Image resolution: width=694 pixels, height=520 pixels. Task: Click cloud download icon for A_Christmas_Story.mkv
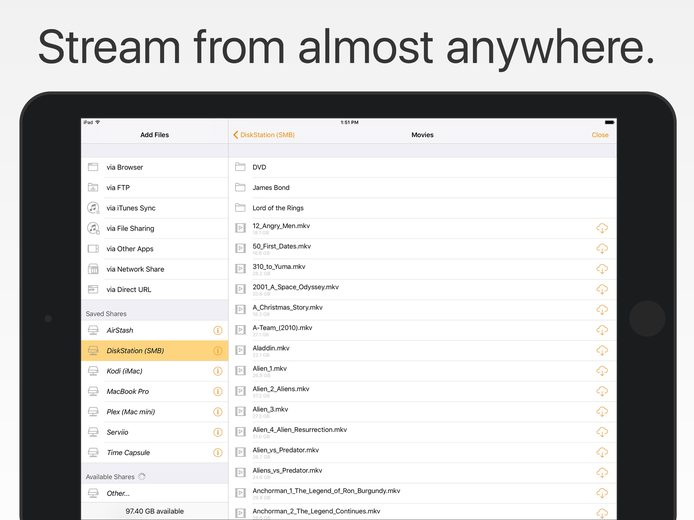(601, 310)
